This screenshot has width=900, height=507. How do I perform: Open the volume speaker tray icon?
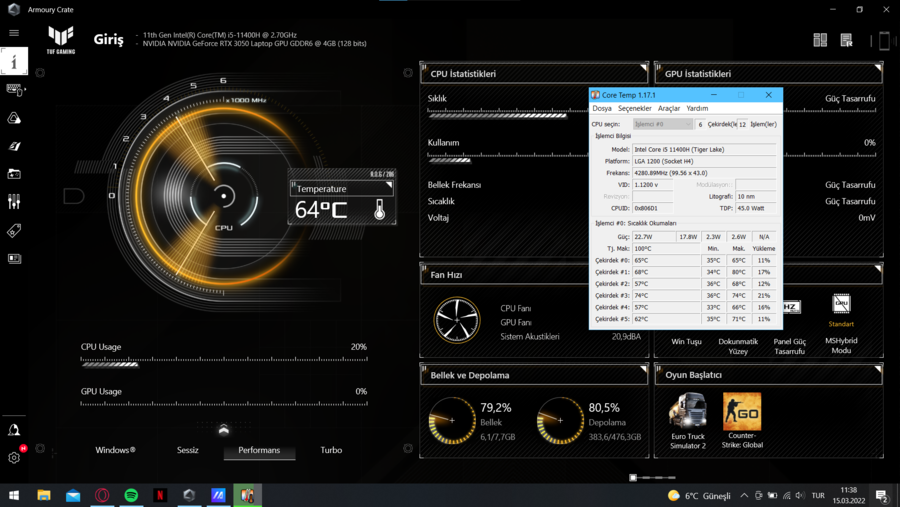tap(801, 495)
